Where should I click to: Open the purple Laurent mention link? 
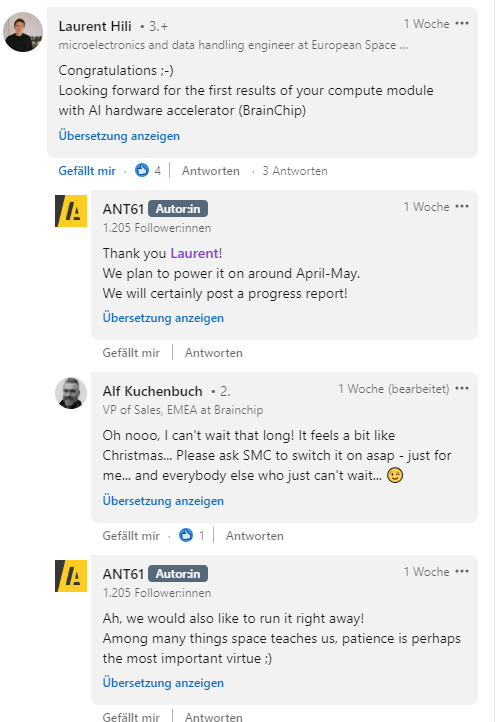194,253
